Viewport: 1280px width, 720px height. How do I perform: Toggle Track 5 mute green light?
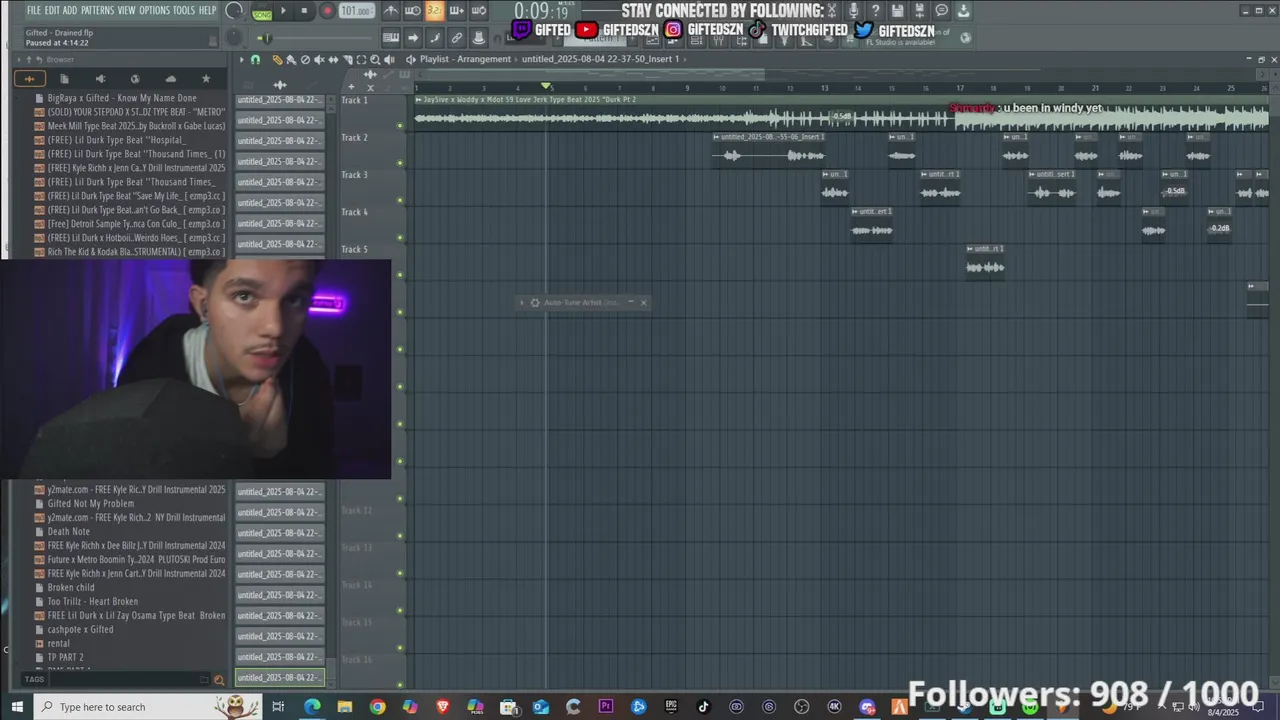pos(400,274)
